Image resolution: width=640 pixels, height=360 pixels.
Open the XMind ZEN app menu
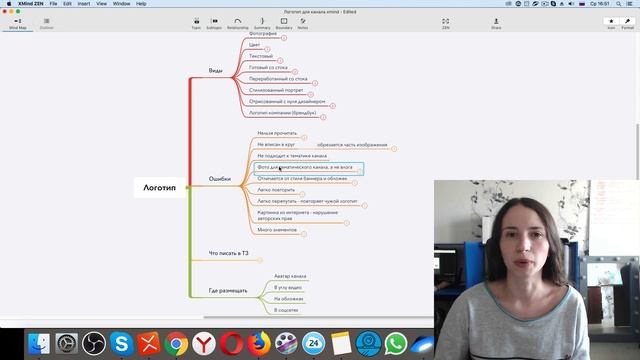click(x=31, y=4)
